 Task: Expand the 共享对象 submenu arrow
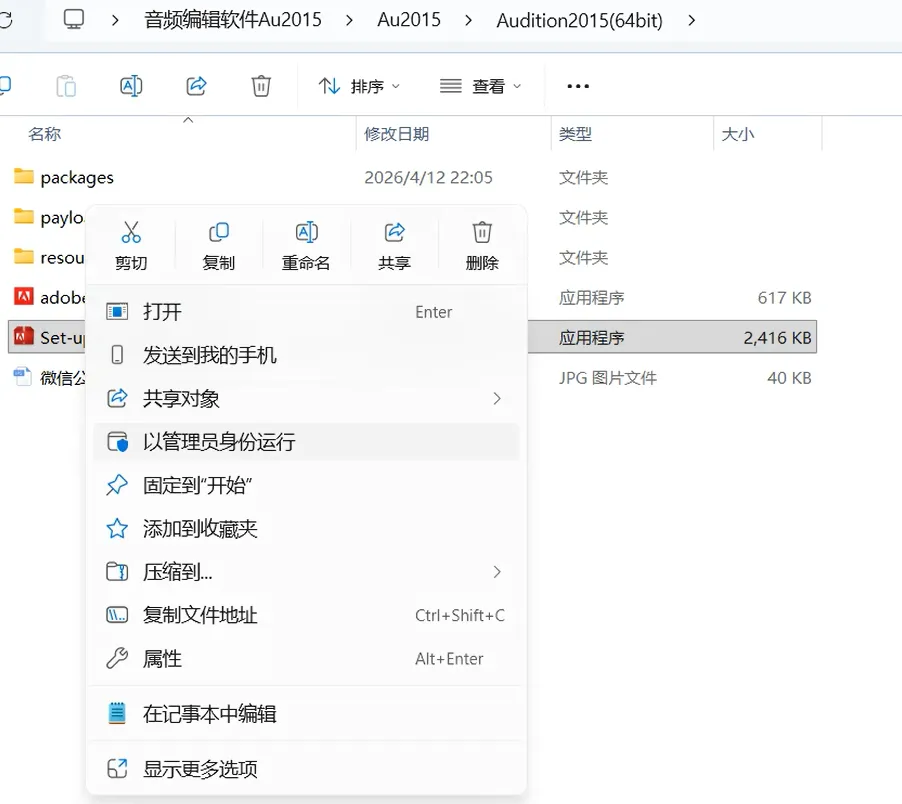click(497, 399)
